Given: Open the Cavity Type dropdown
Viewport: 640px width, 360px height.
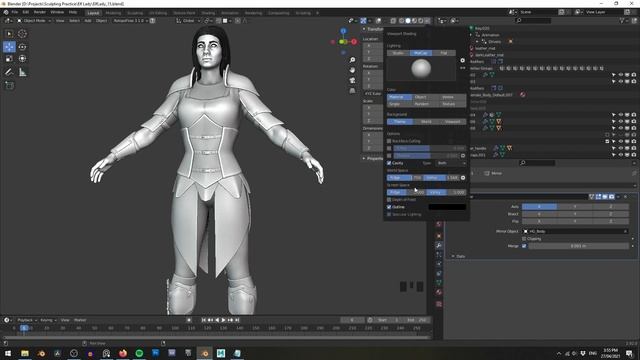Looking at the screenshot, I should coord(451,163).
